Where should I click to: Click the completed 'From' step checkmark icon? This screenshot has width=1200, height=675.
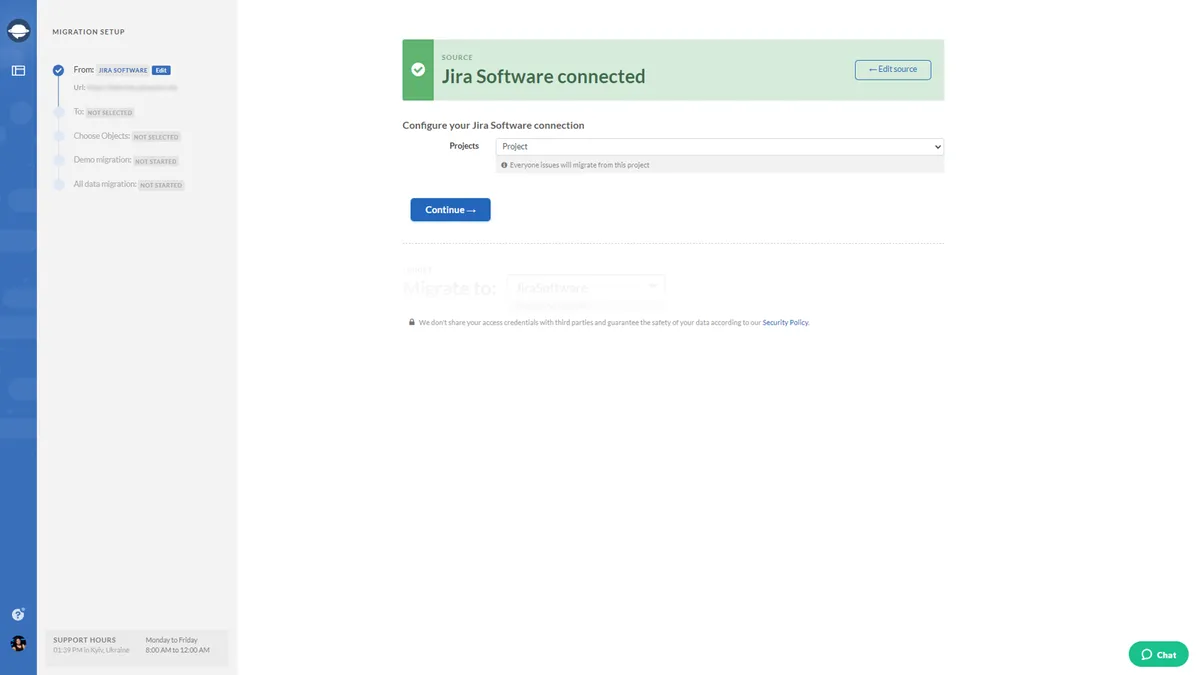tap(58, 70)
